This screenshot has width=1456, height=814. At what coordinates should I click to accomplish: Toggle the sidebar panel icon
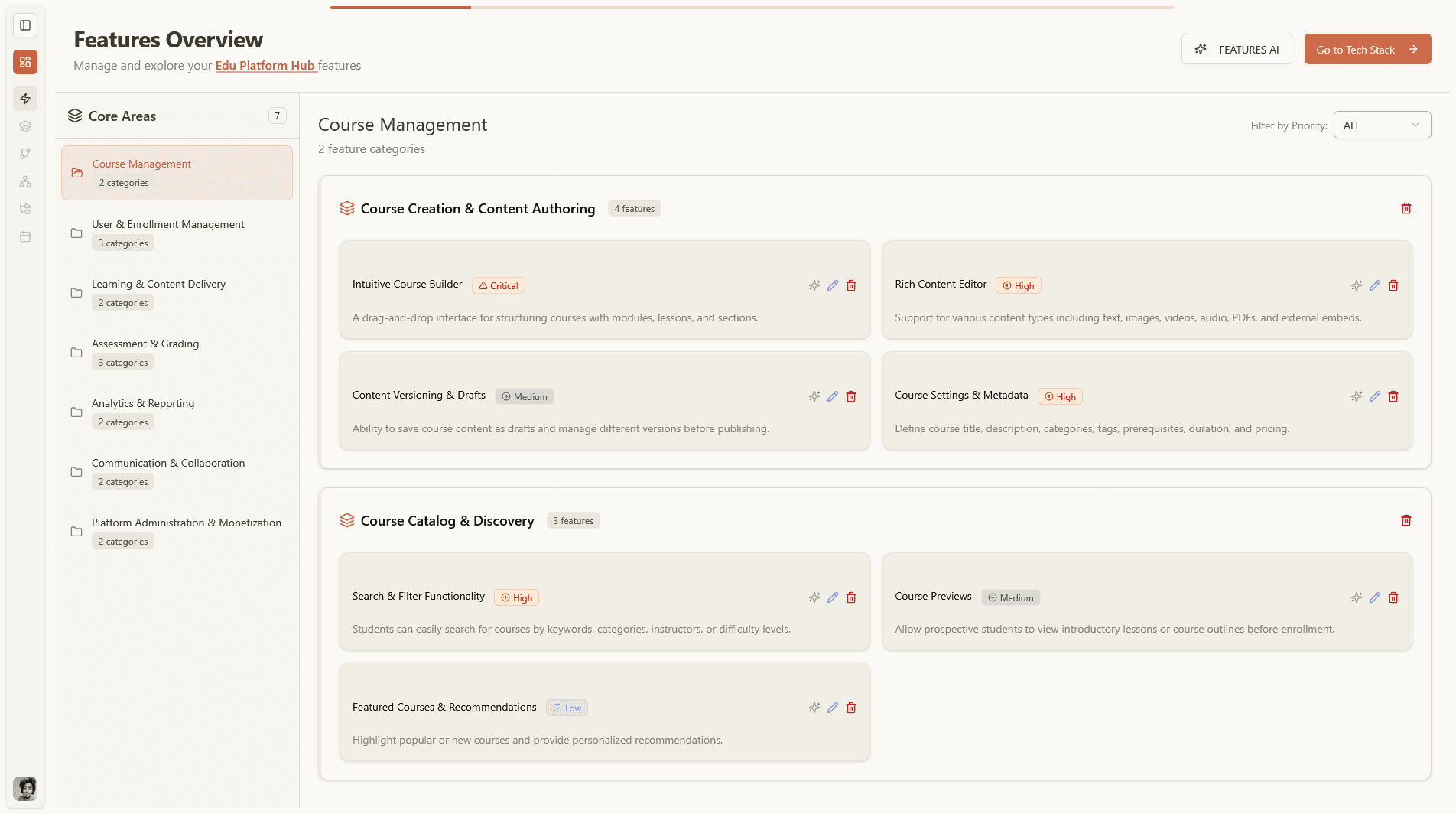pos(25,25)
